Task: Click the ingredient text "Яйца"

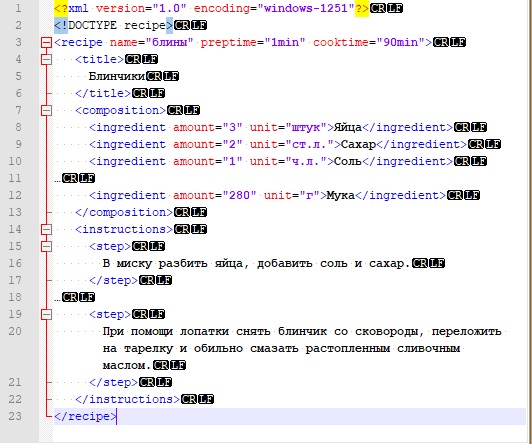Action: (348, 128)
